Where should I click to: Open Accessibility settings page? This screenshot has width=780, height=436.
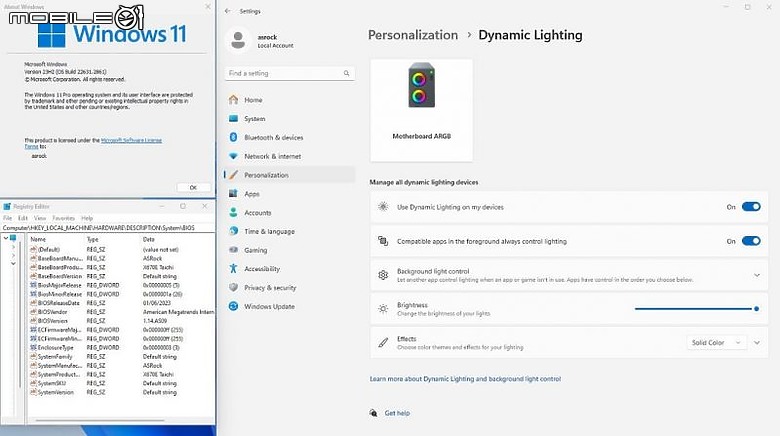click(x=289, y=269)
